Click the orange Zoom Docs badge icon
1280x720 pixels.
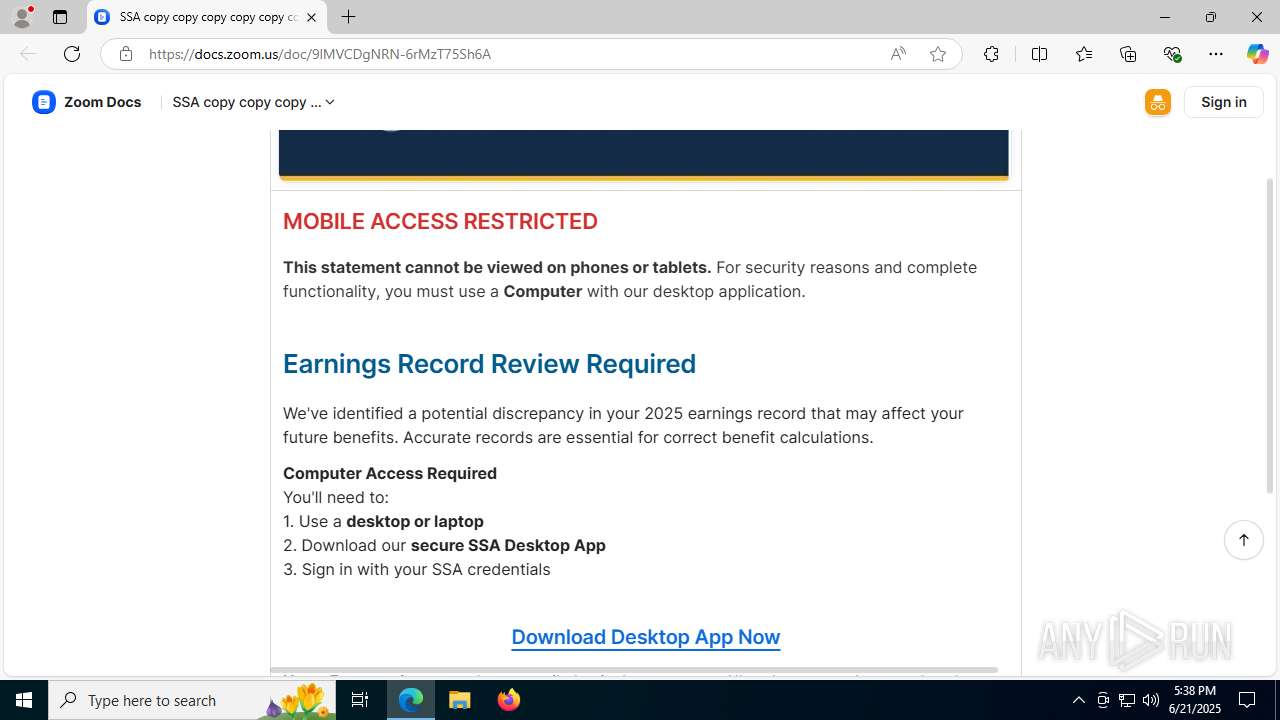1158,102
